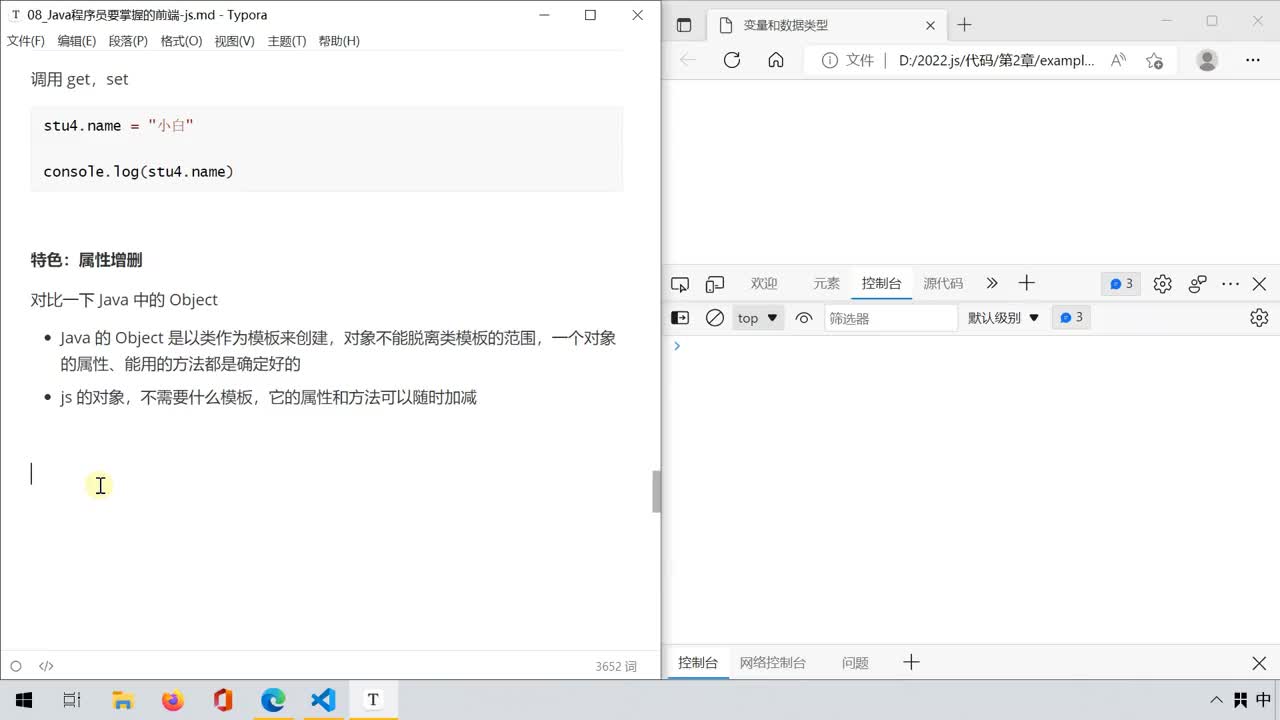1280x720 pixels.
Task: Open the 视图(V) menu in Typora
Action: pyautogui.click(x=234, y=41)
